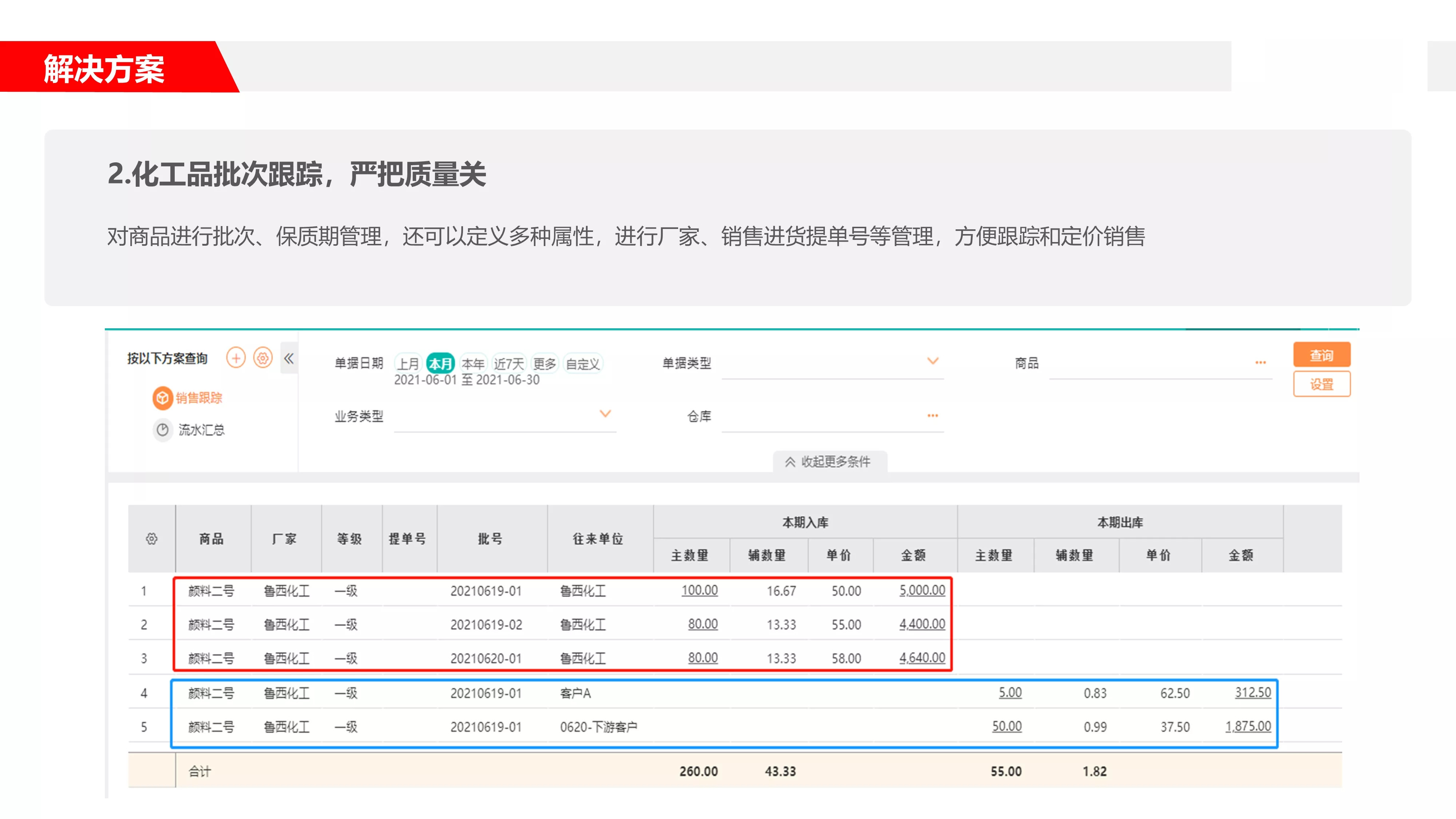Open outbound amount link 1,875.00
Viewport: 1456px width, 819px height.
pyautogui.click(x=1248, y=726)
